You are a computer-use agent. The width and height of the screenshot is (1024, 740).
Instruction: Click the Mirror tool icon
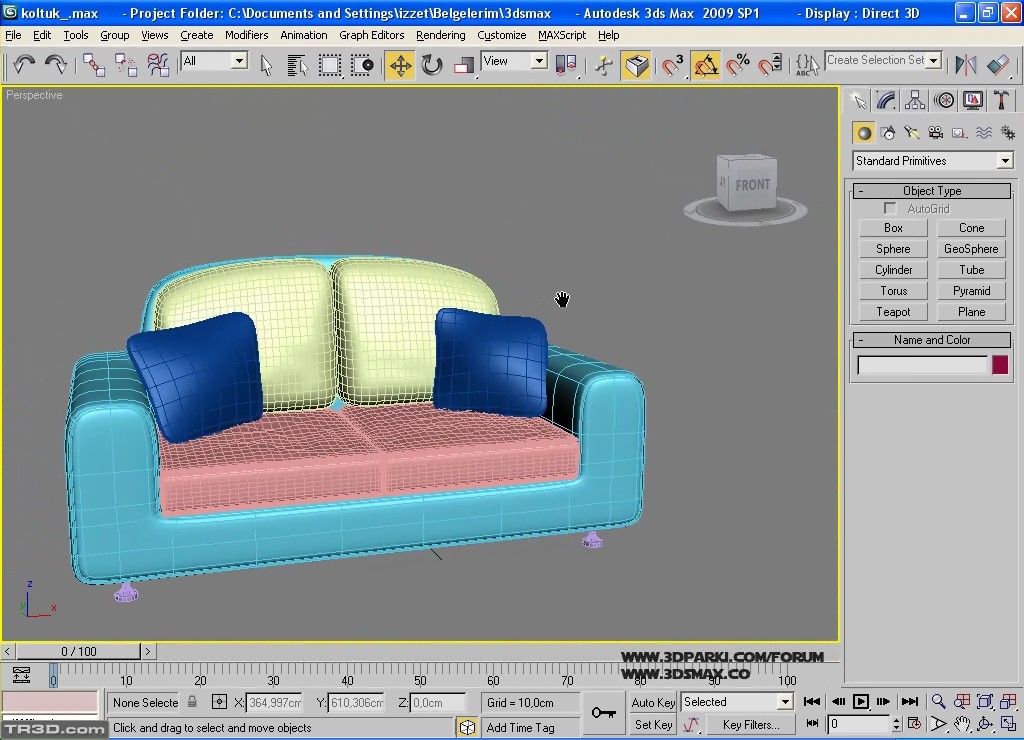(x=965, y=65)
